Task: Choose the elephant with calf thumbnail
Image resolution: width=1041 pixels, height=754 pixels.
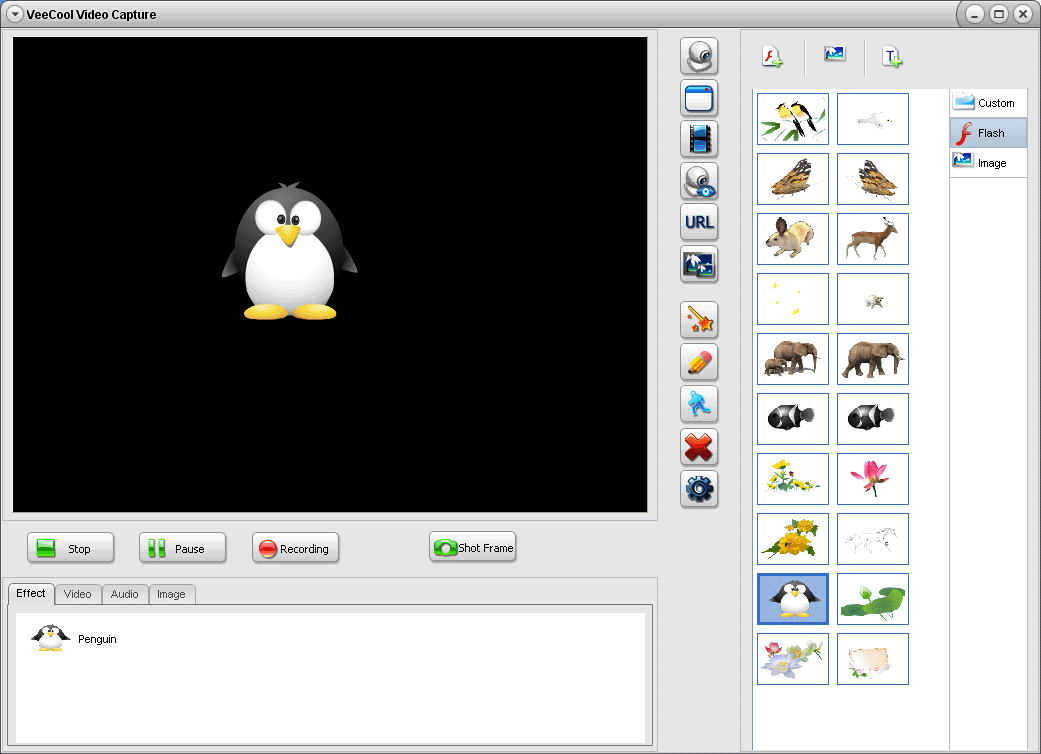Action: pyautogui.click(x=793, y=359)
